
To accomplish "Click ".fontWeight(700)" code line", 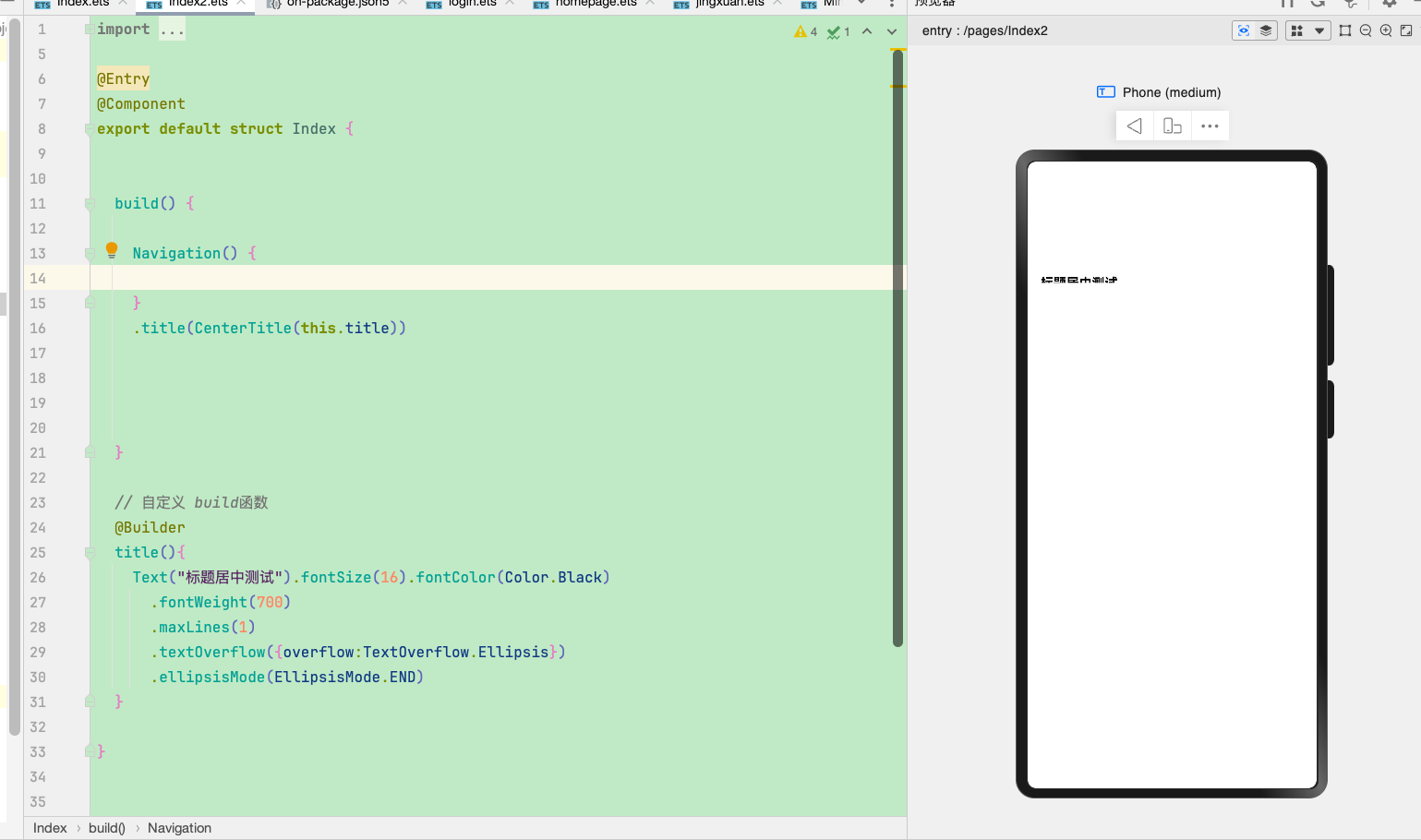I will coord(221,603).
